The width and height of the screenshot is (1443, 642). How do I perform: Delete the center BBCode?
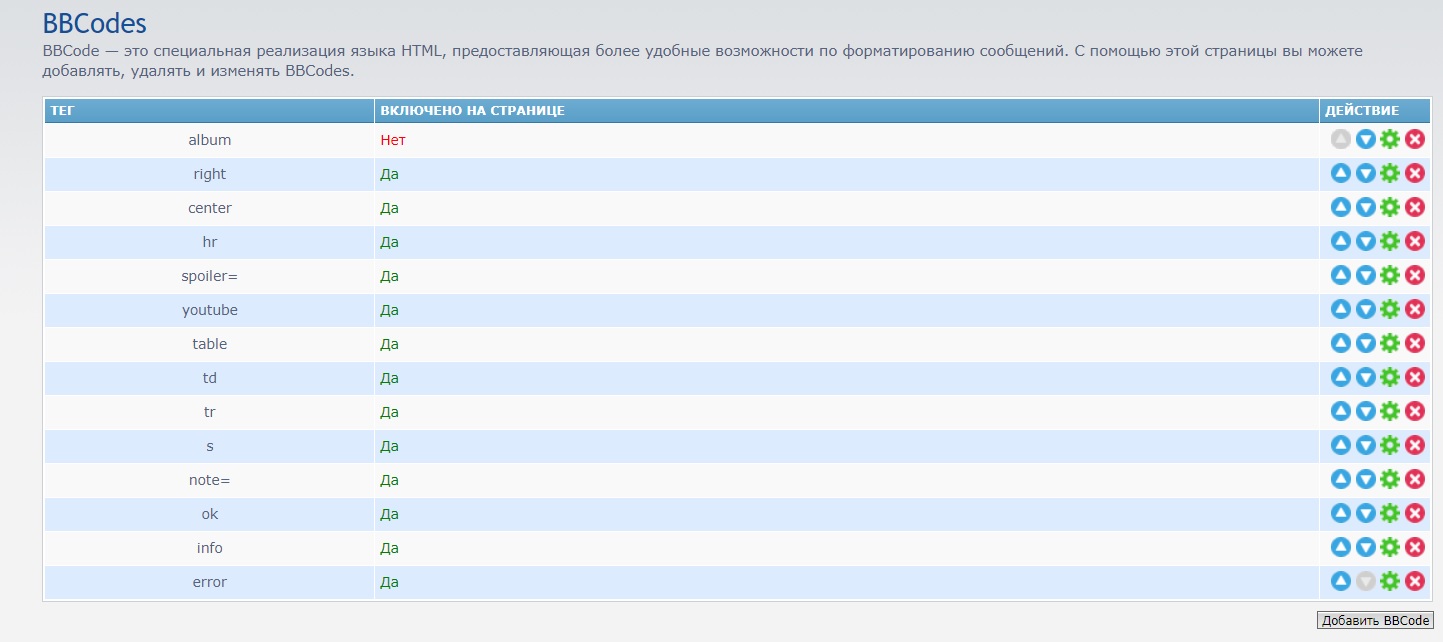tap(1414, 208)
